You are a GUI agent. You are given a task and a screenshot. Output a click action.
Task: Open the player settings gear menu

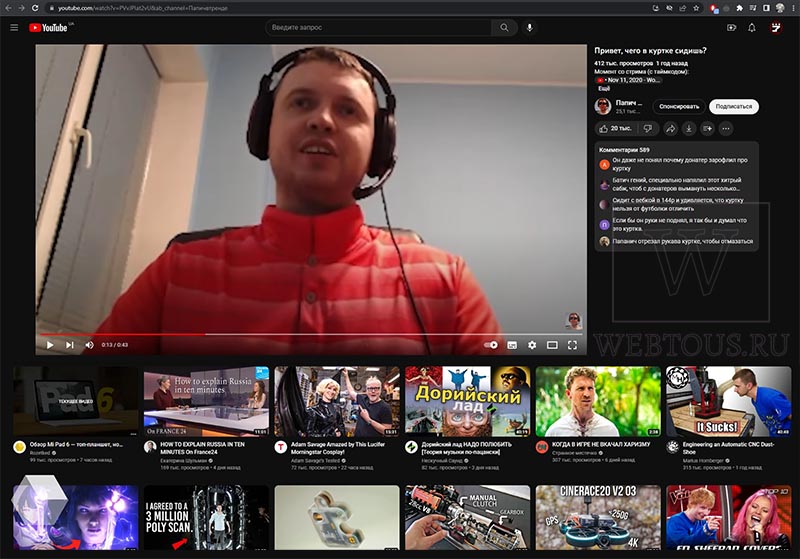[x=532, y=345]
